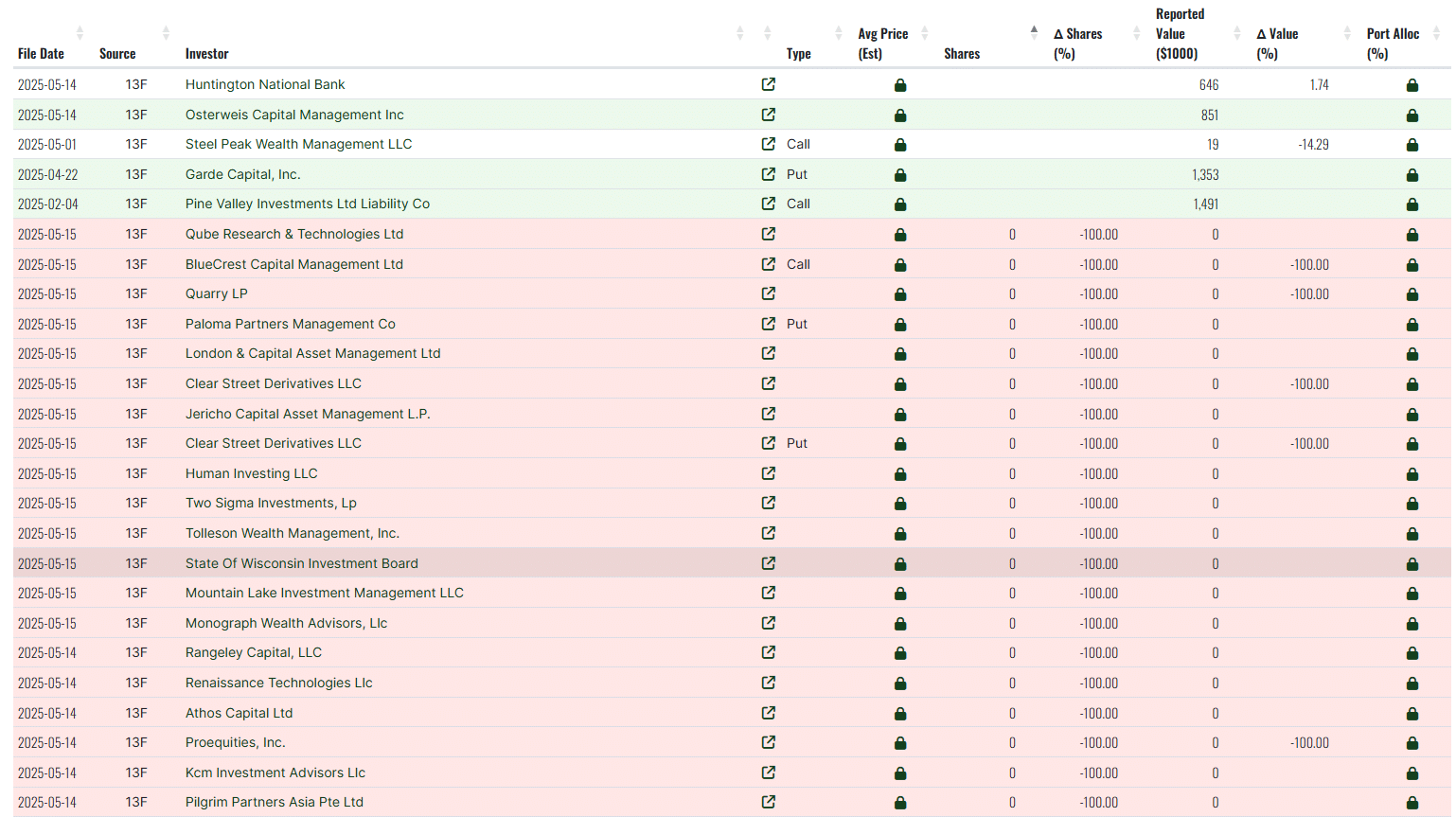Open external link icon in Quarry LP row
Image resolution: width=1456 pixels, height=817 pixels.
pyautogui.click(x=769, y=293)
